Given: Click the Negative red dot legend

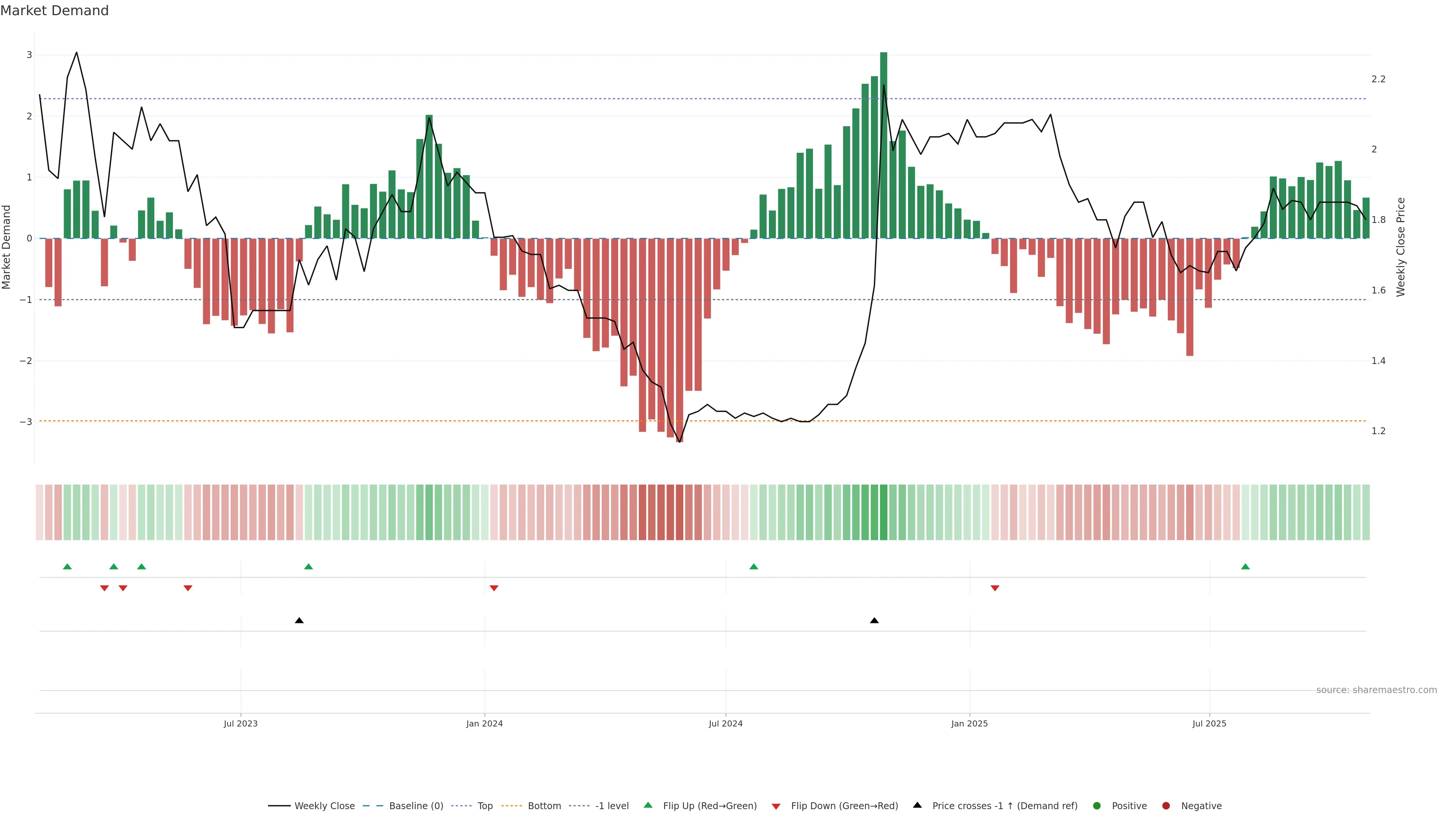Looking at the screenshot, I should pyautogui.click(x=1166, y=805).
